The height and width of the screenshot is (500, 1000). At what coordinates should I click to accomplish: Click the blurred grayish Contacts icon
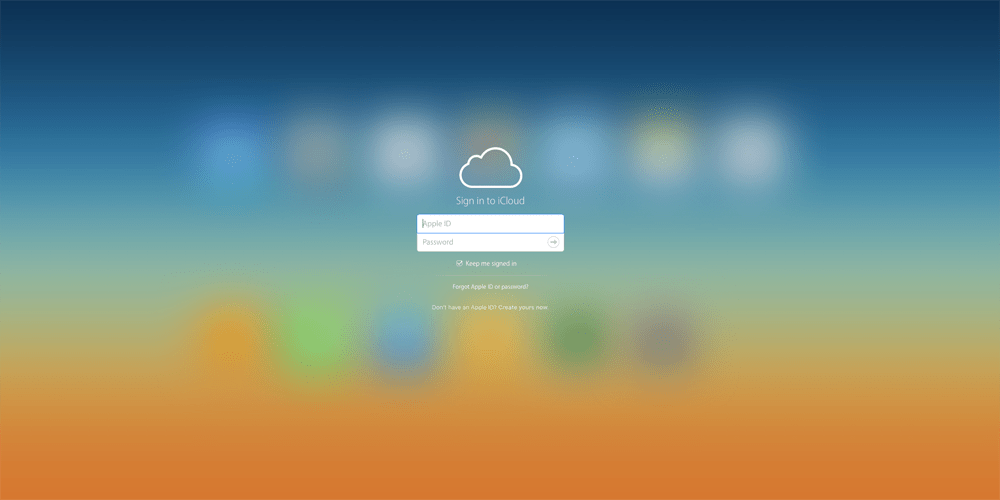coord(315,151)
